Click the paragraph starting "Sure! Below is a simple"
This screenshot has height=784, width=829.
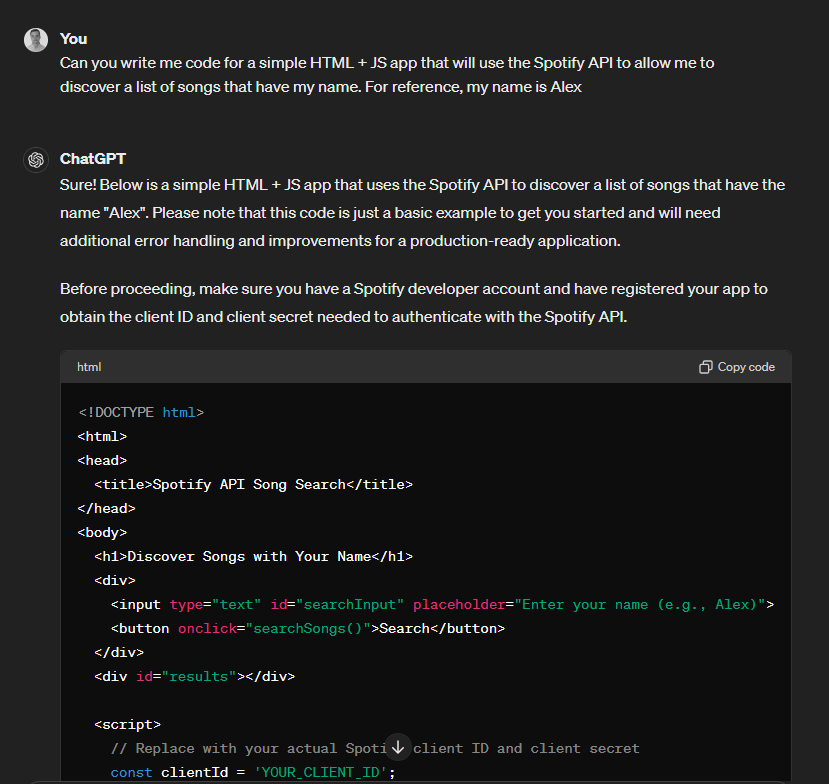point(422,213)
